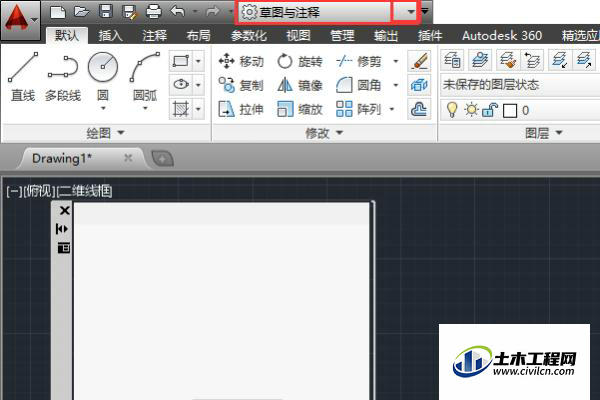Open the layer properties manager icon
Screen dimensions: 600x400
(452, 60)
